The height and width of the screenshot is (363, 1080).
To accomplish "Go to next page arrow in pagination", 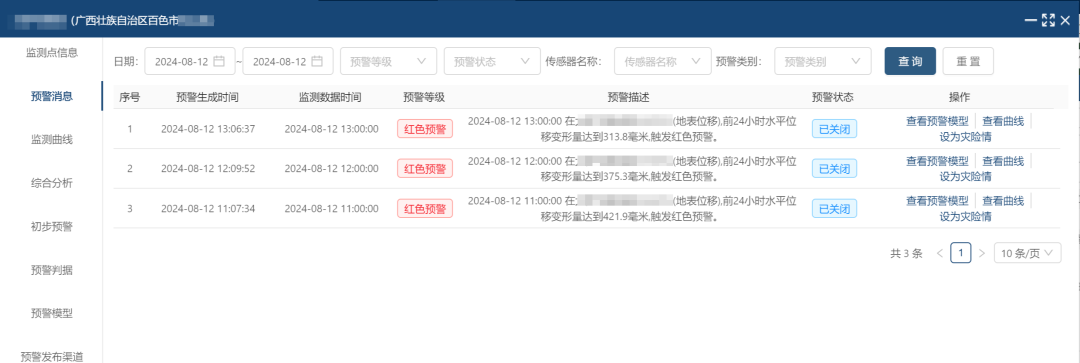I will tap(982, 253).
